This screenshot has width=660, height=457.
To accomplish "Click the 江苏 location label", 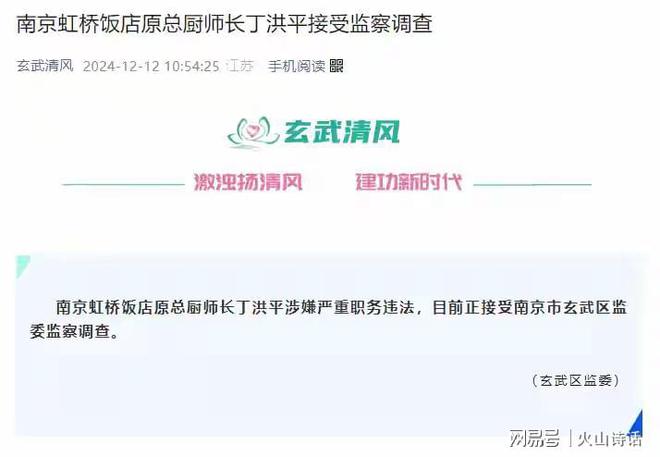I will pyautogui.click(x=240, y=66).
